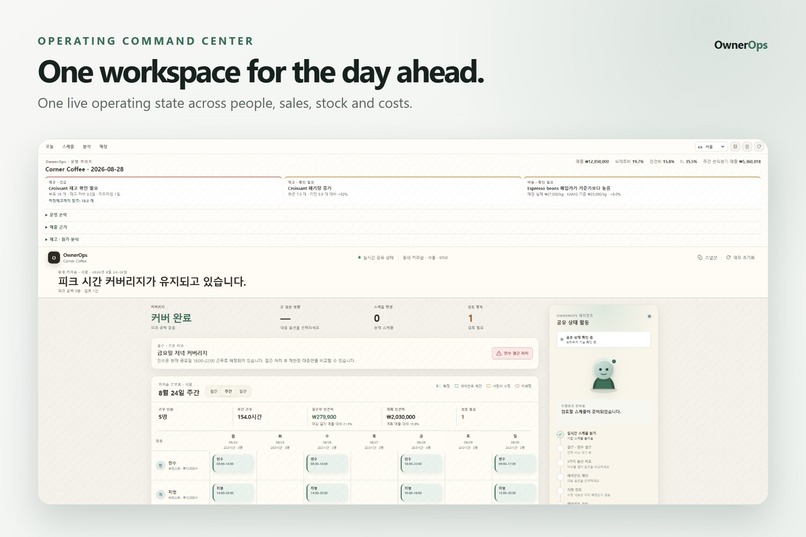Click the icon button right beside the 서울 dropdown
Screen dimensions: 806x537
click(x=735, y=146)
